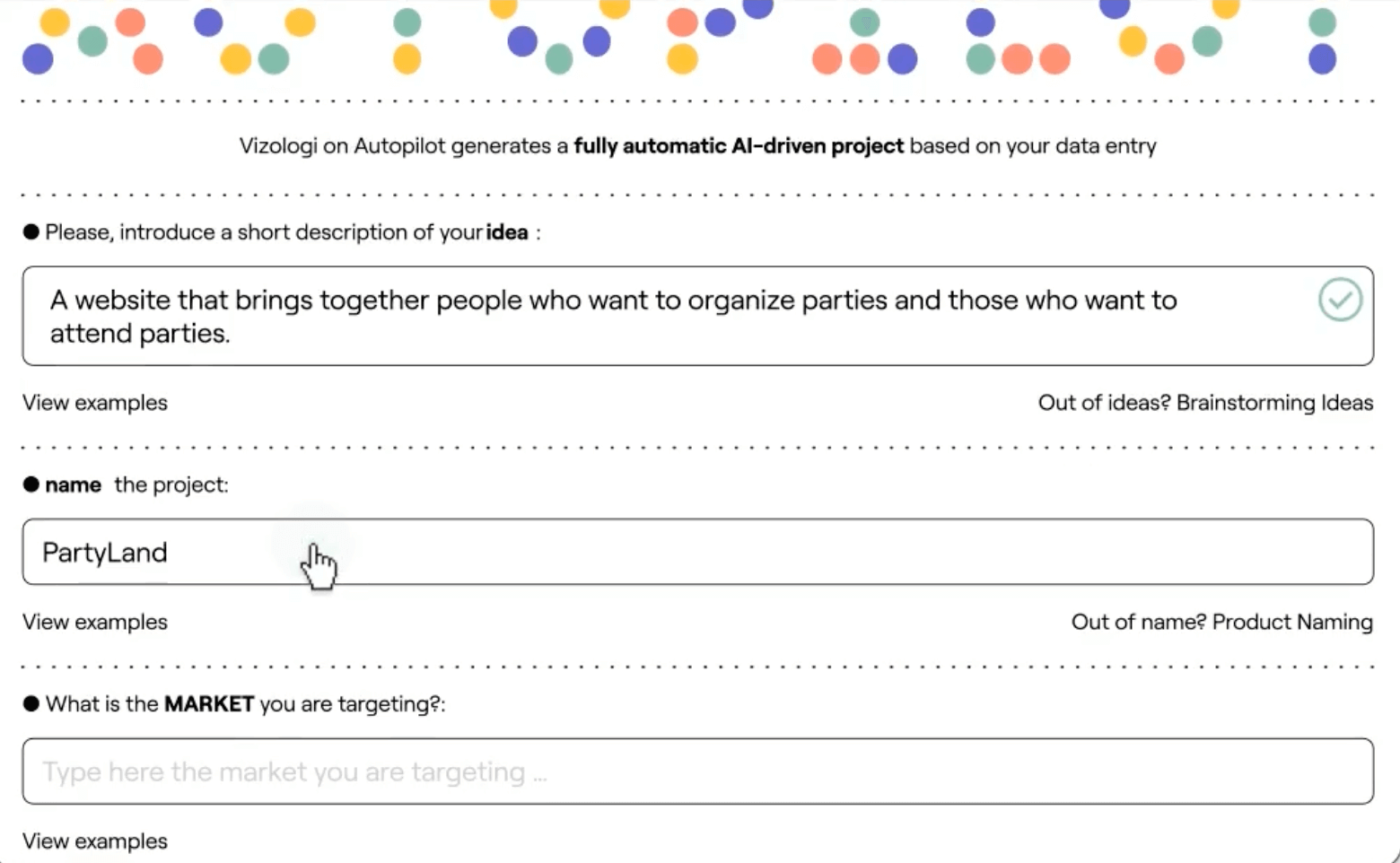The width and height of the screenshot is (1400, 863).
Task: Click the bullet next to name label
Action: (31, 484)
